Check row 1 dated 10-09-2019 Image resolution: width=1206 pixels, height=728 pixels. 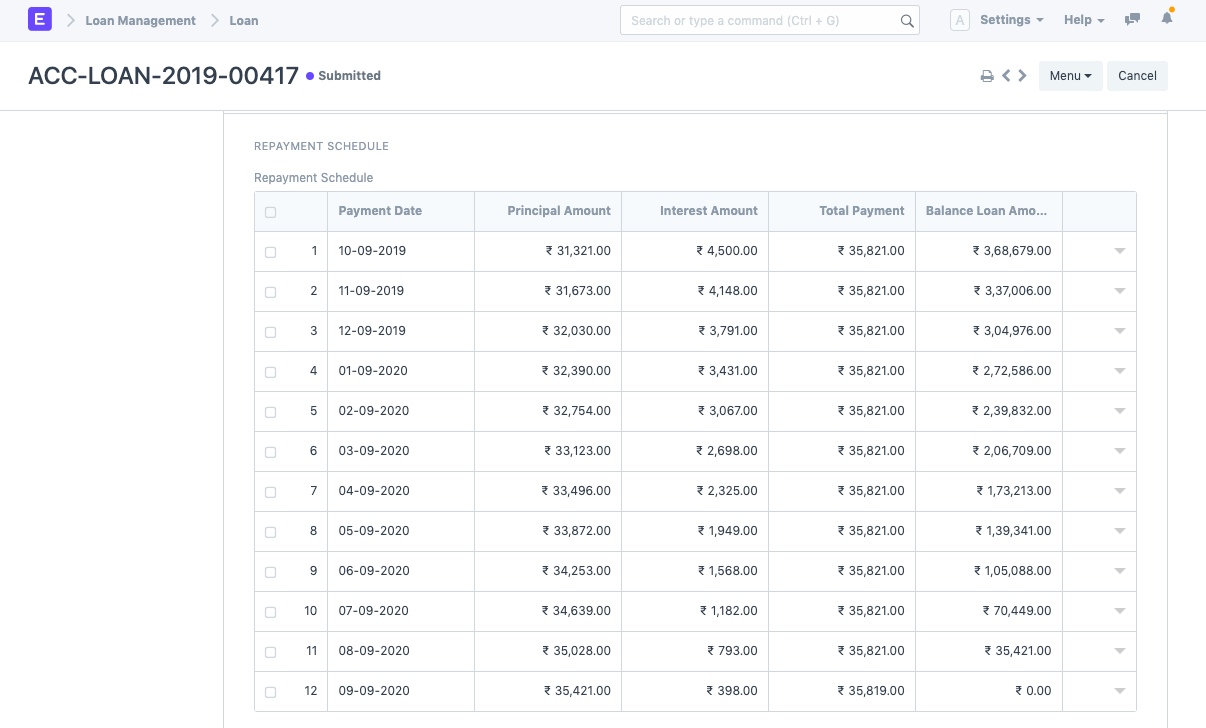[270, 252]
